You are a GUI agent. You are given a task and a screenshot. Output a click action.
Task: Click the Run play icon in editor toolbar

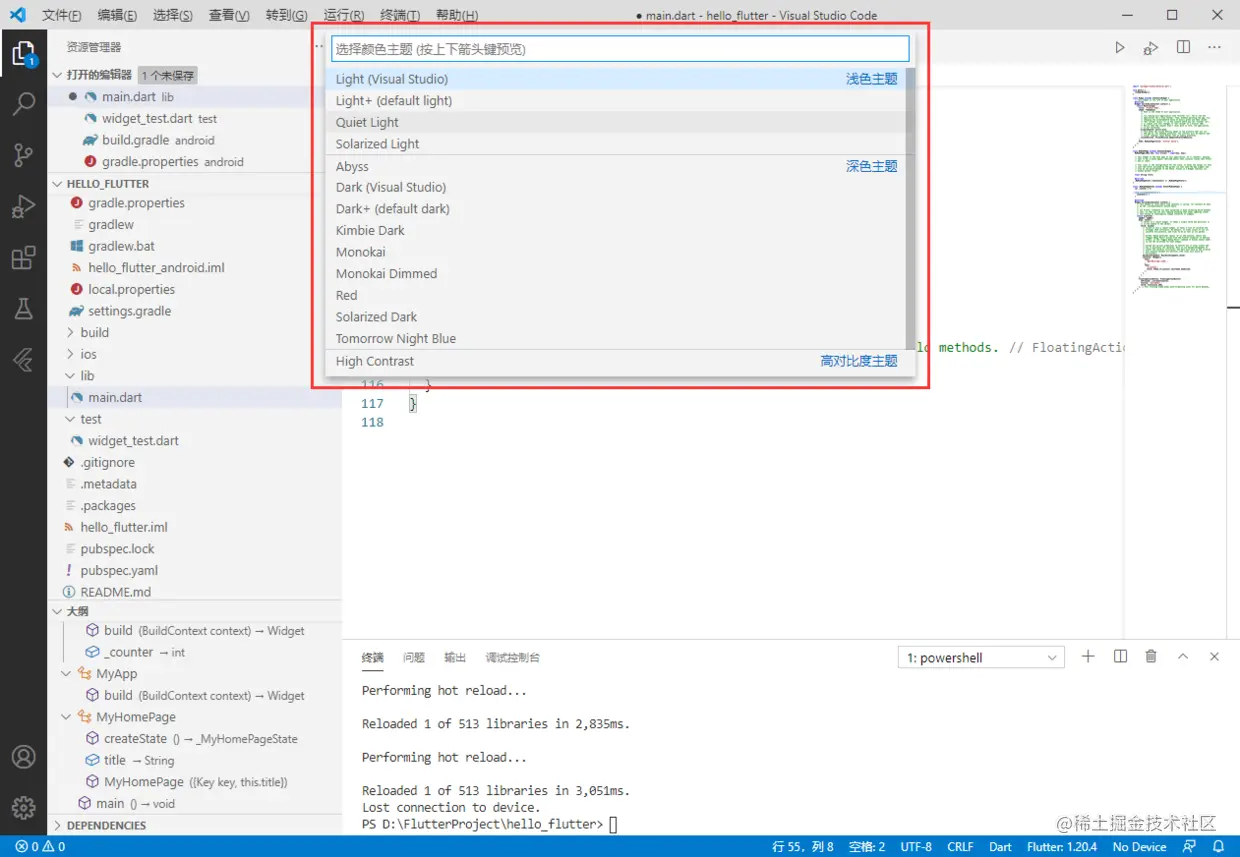tap(1120, 47)
